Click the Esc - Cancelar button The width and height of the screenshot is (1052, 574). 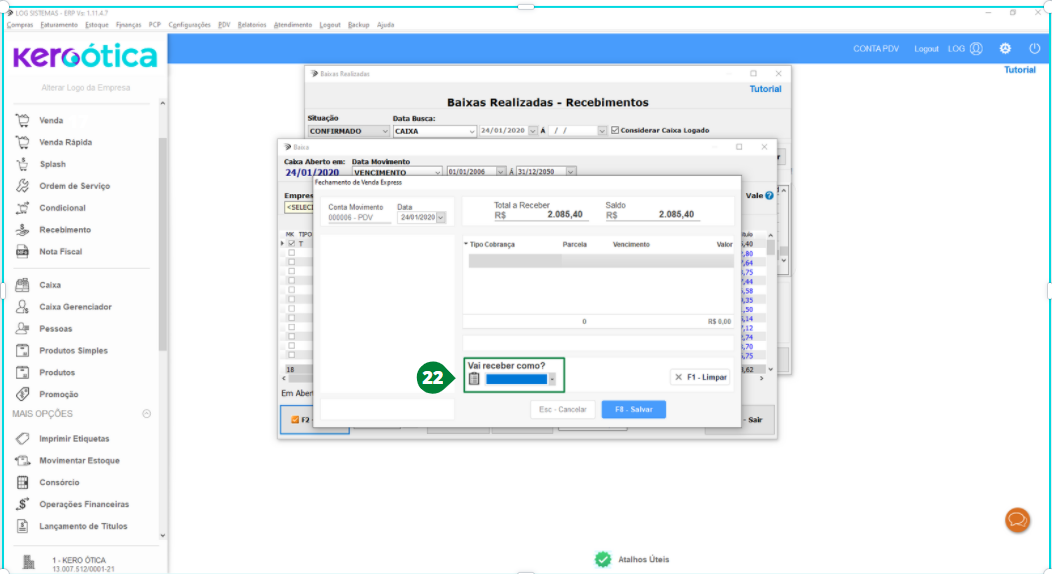click(562, 409)
